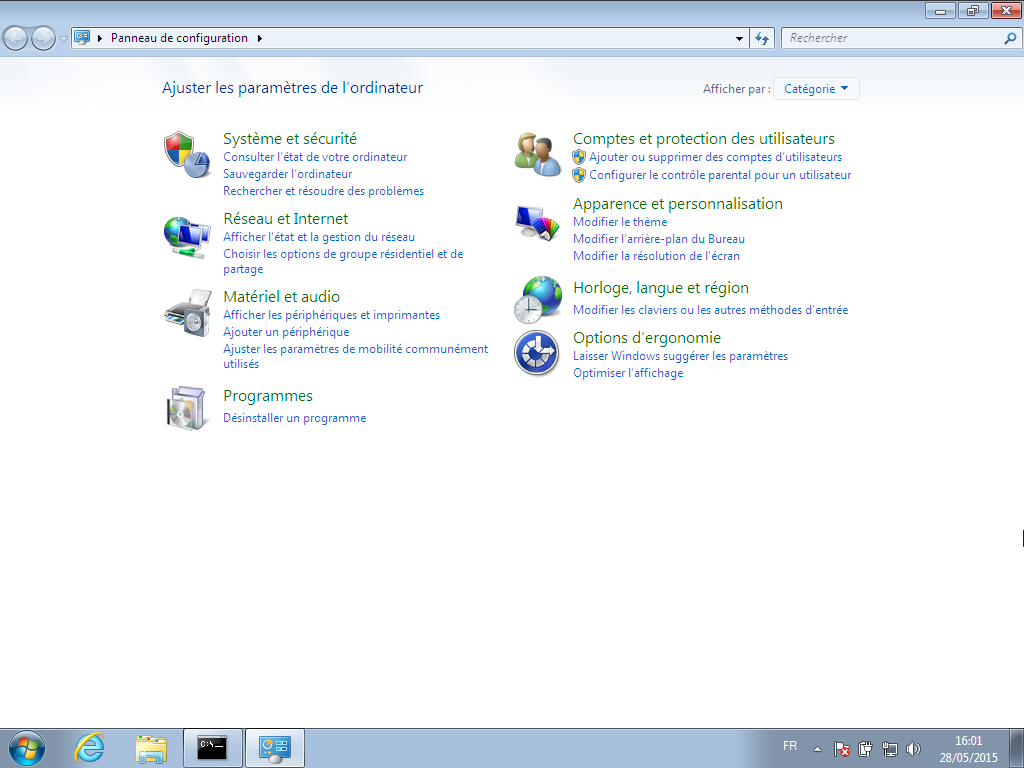Open the Catégorie view dropdown
1024x768 pixels.
click(816, 89)
